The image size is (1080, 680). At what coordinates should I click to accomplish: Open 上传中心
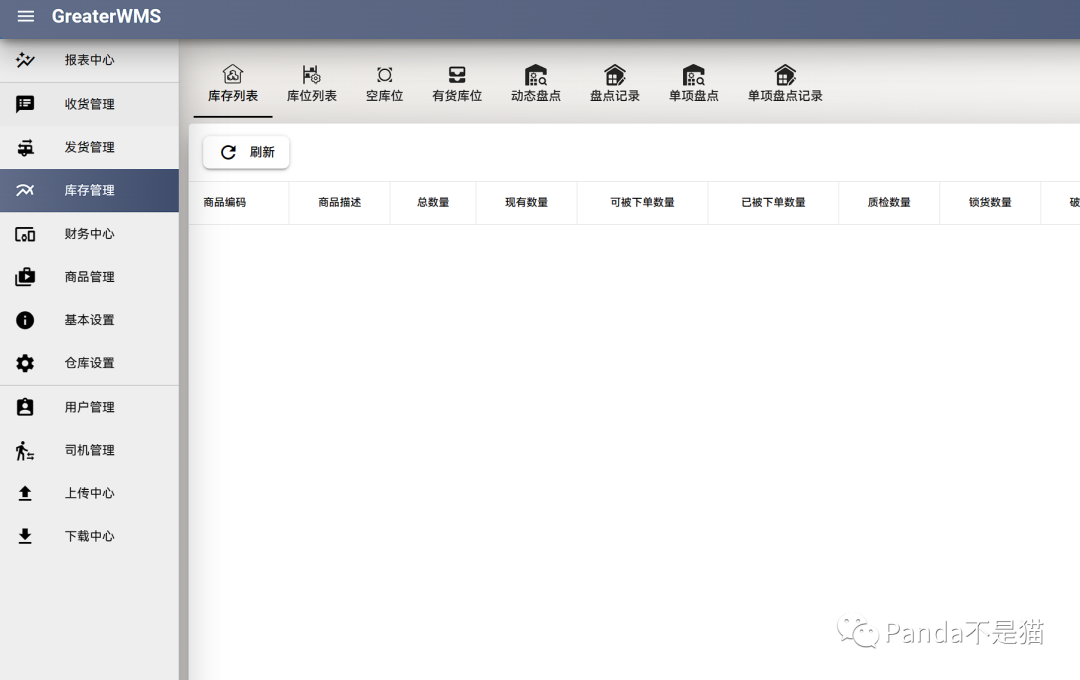[90, 493]
